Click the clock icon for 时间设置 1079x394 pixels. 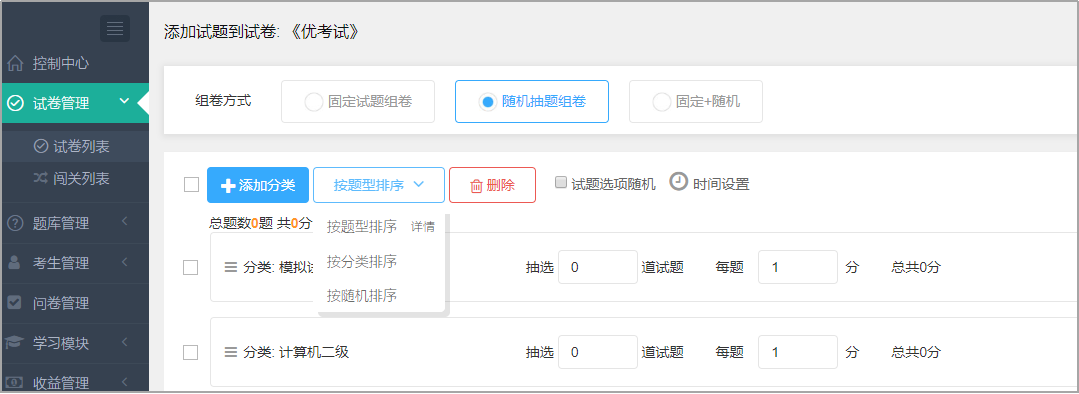click(x=679, y=181)
